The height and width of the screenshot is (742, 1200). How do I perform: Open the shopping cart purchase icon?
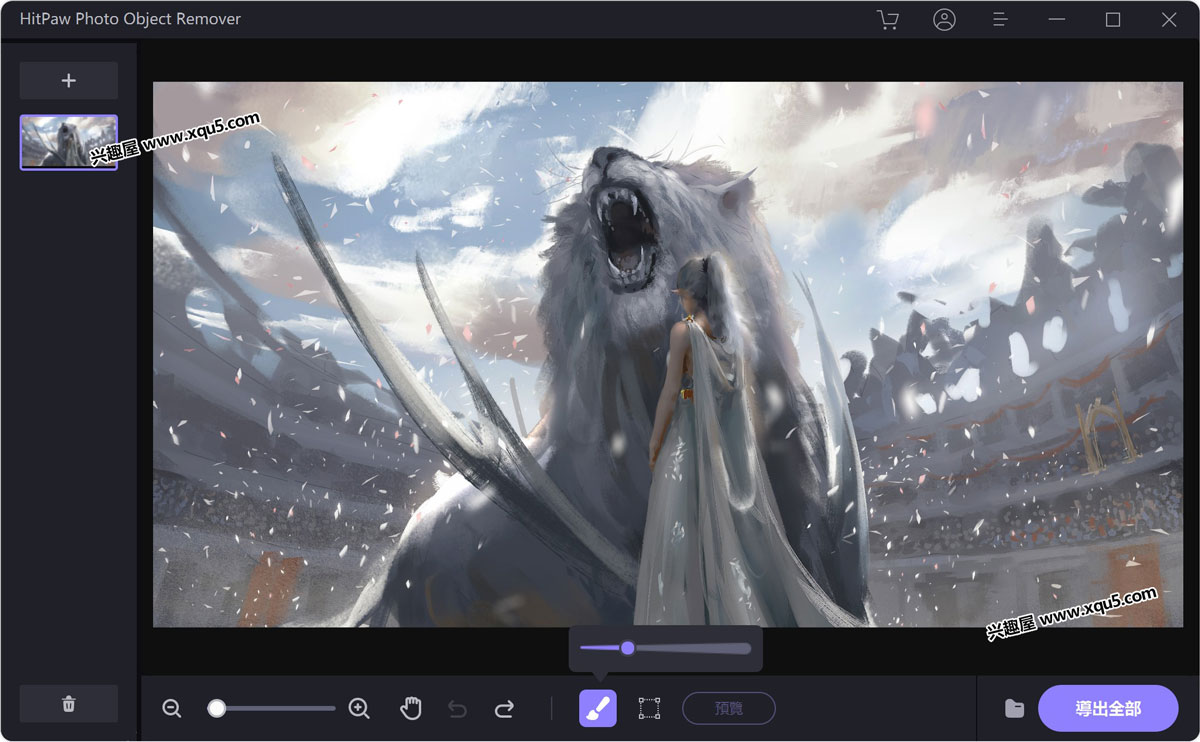tap(887, 20)
